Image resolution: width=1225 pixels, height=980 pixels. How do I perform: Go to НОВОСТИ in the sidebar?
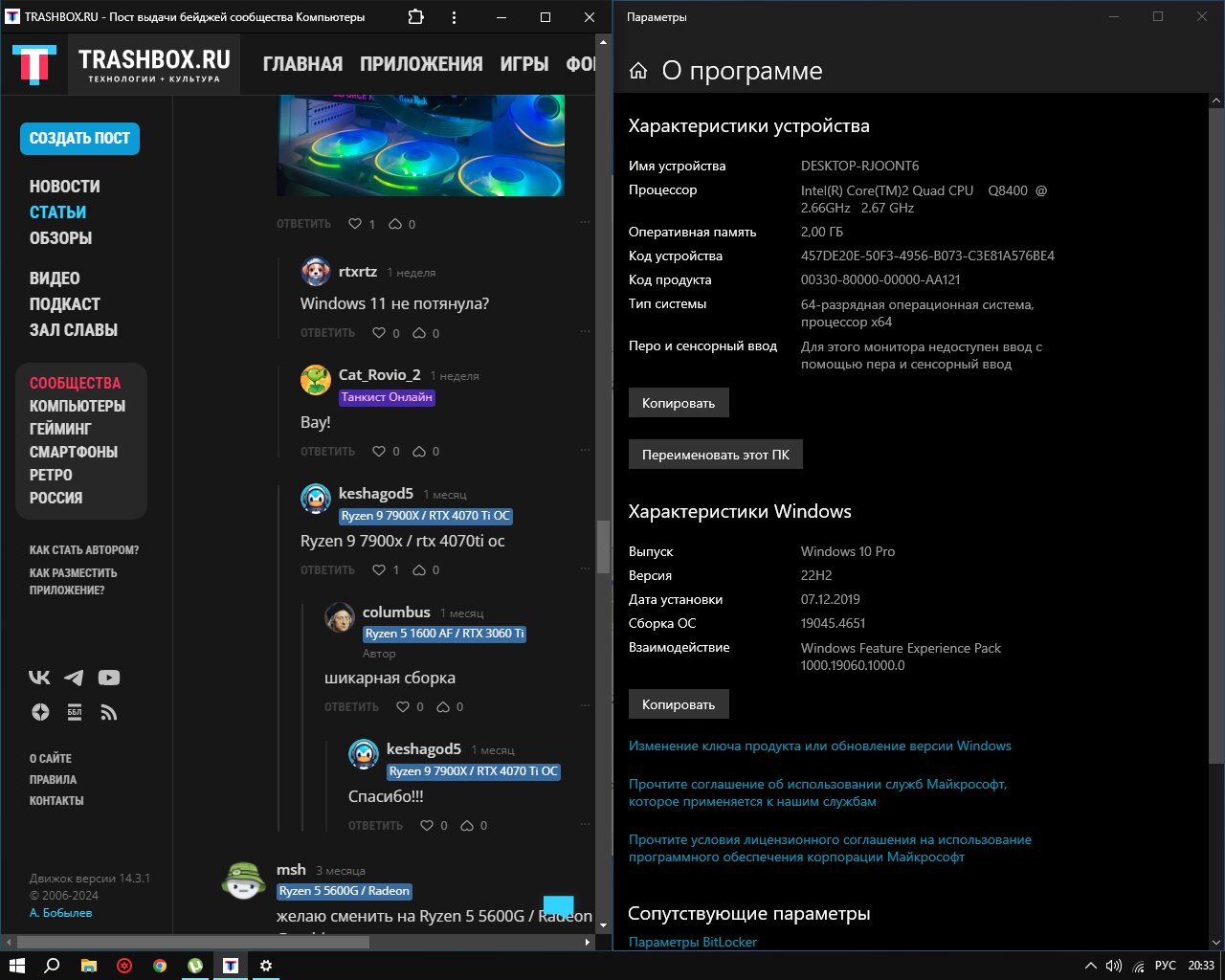click(x=64, y=187)
